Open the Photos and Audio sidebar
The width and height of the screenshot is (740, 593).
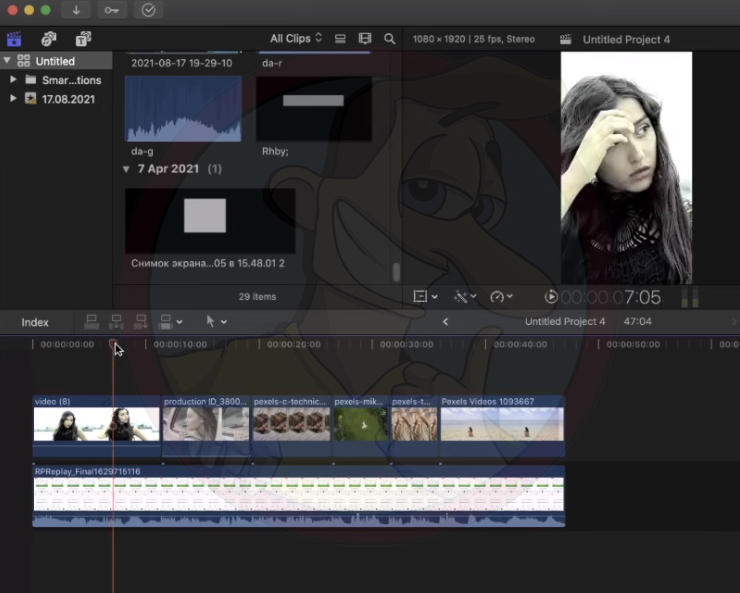[49, 39]
